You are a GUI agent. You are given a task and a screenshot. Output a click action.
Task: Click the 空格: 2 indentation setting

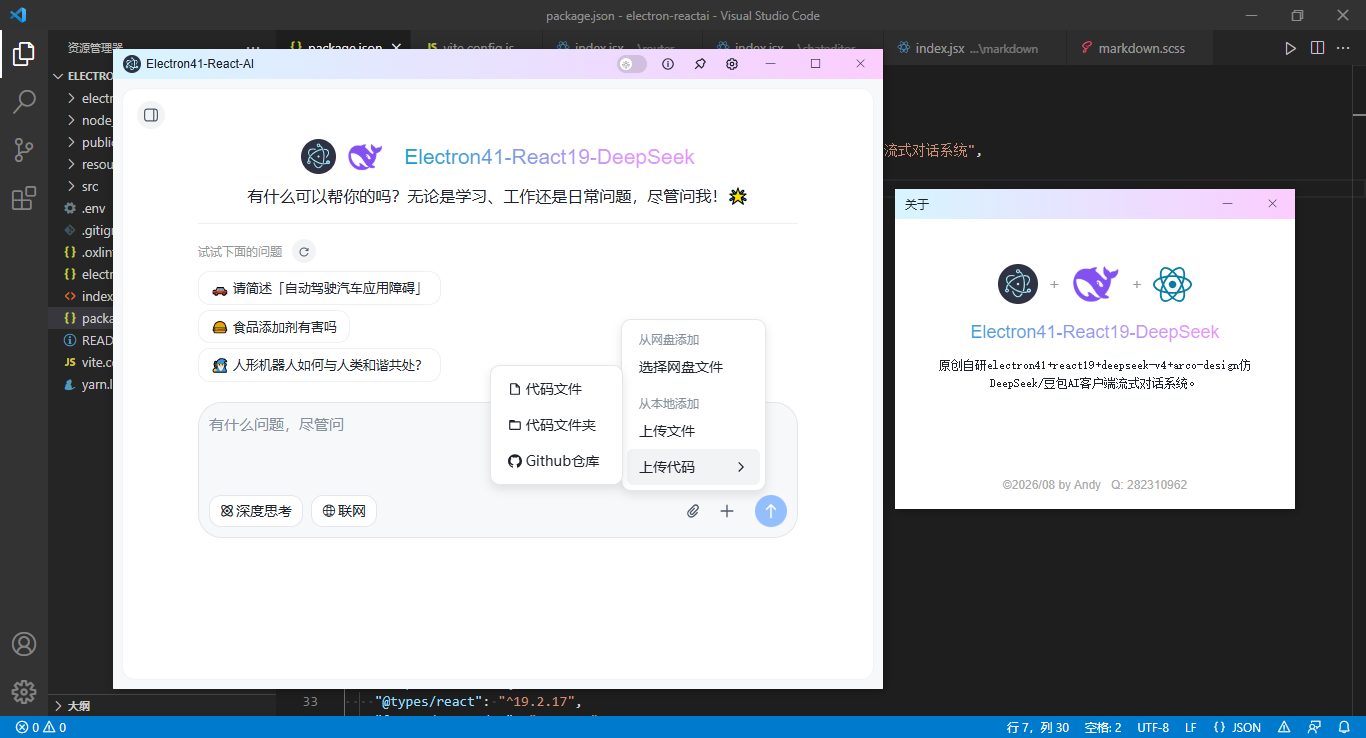(x=1103, y=727)
